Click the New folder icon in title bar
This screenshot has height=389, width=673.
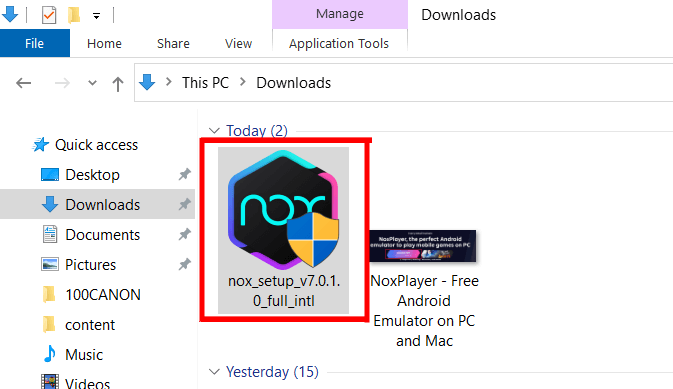74,15
